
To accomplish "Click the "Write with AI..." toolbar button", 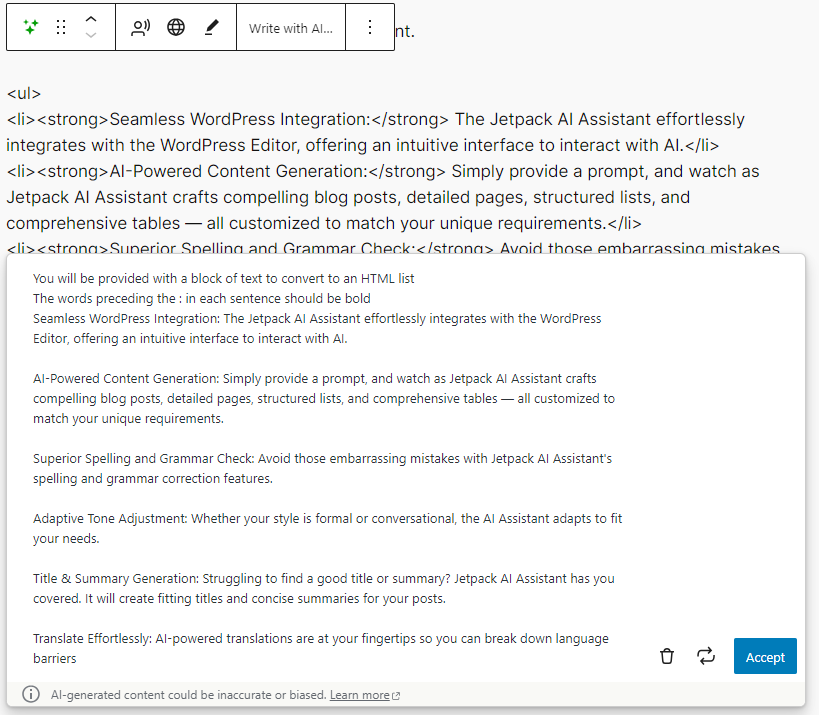I will click(291, 28).
